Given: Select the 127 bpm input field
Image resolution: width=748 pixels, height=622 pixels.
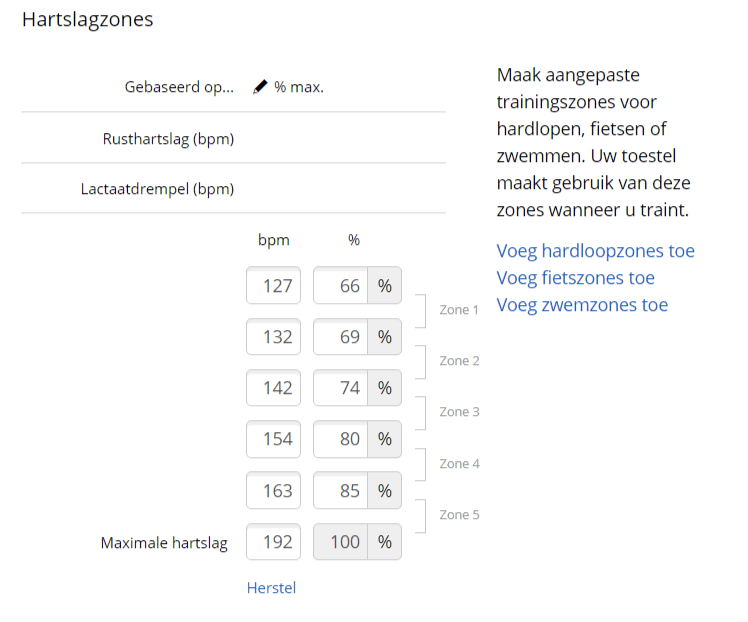Looking at the screenshot, I should coord(274,286).
